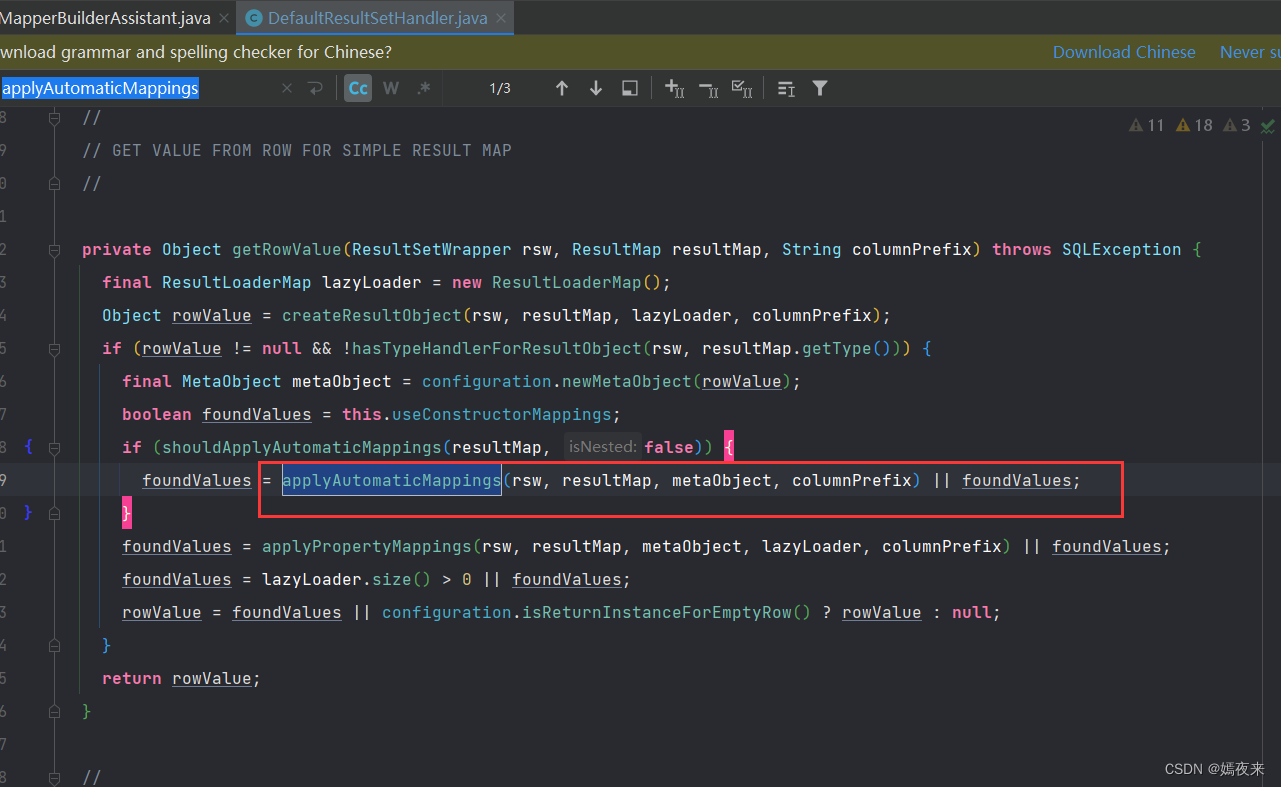Viewport: 1281px width, 787px height.
Task: Select the DefaultResultSetHandler.java tab
Action: tap(377, 18)
